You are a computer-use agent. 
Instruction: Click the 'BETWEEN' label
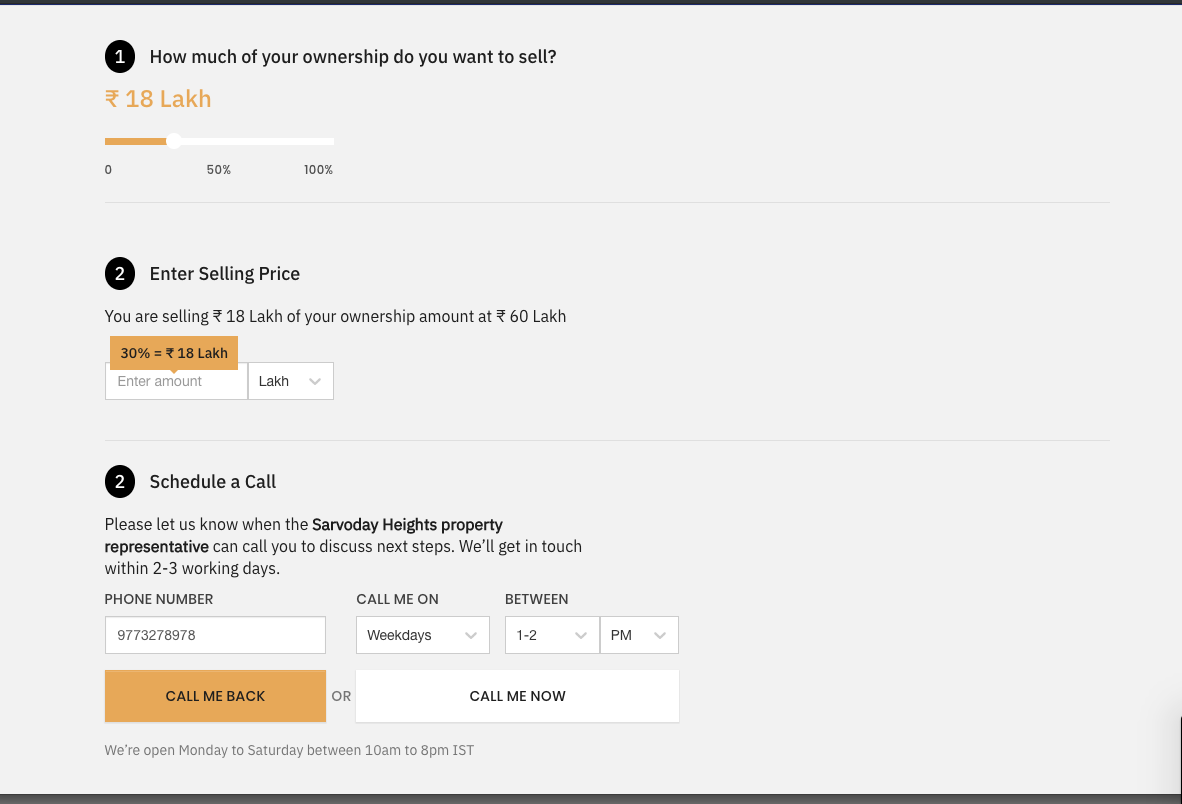[537, 599]
